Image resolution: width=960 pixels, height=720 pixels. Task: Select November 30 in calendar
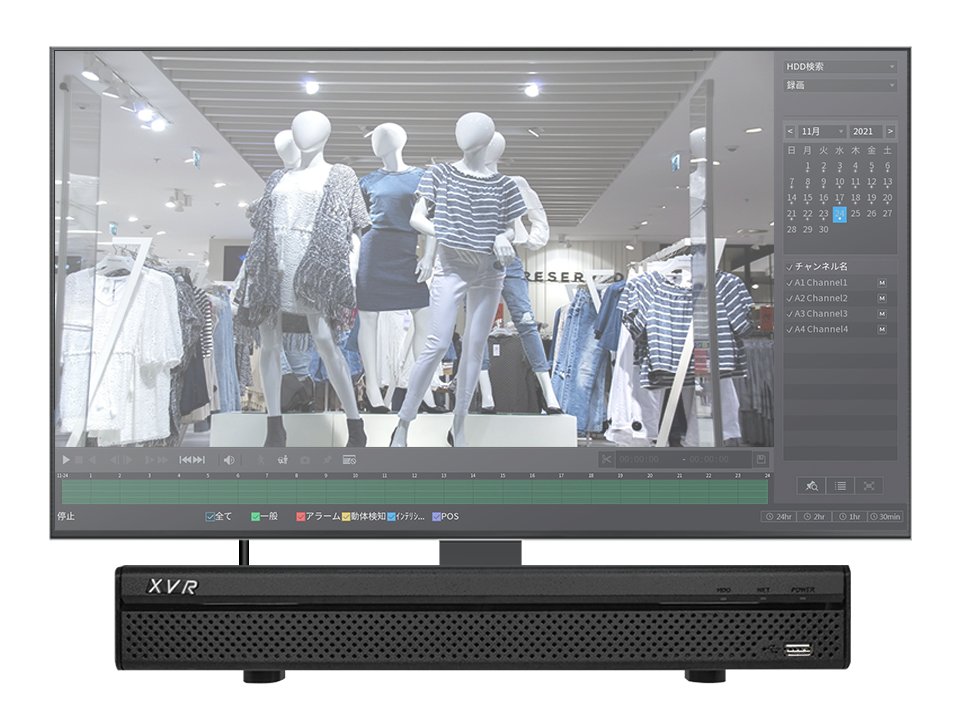[x=823, y=230]
